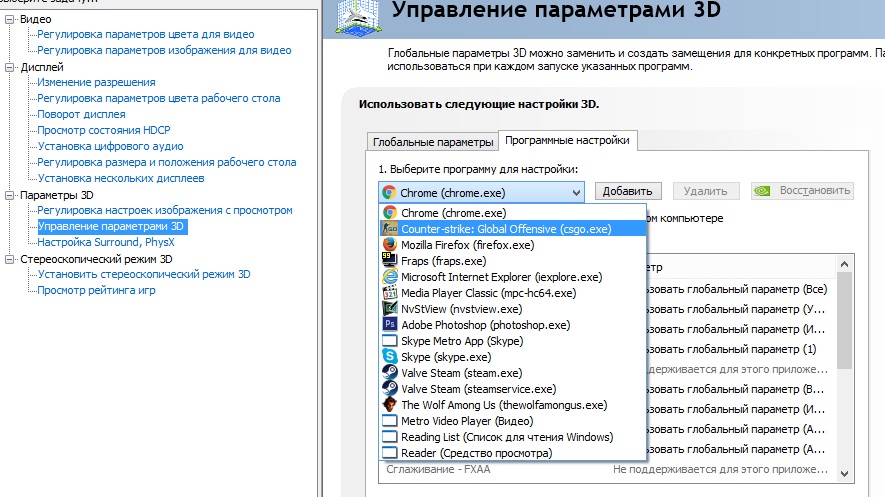The height and width of the screenshot is (497, 885).
Task: Click the Reading List icon
Action: coord(389,437)
